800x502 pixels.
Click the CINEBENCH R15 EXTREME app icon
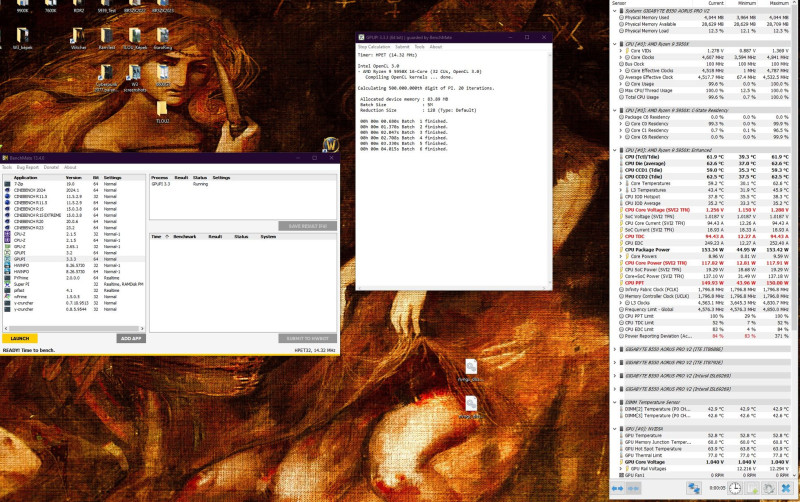(x=7, y=215)
